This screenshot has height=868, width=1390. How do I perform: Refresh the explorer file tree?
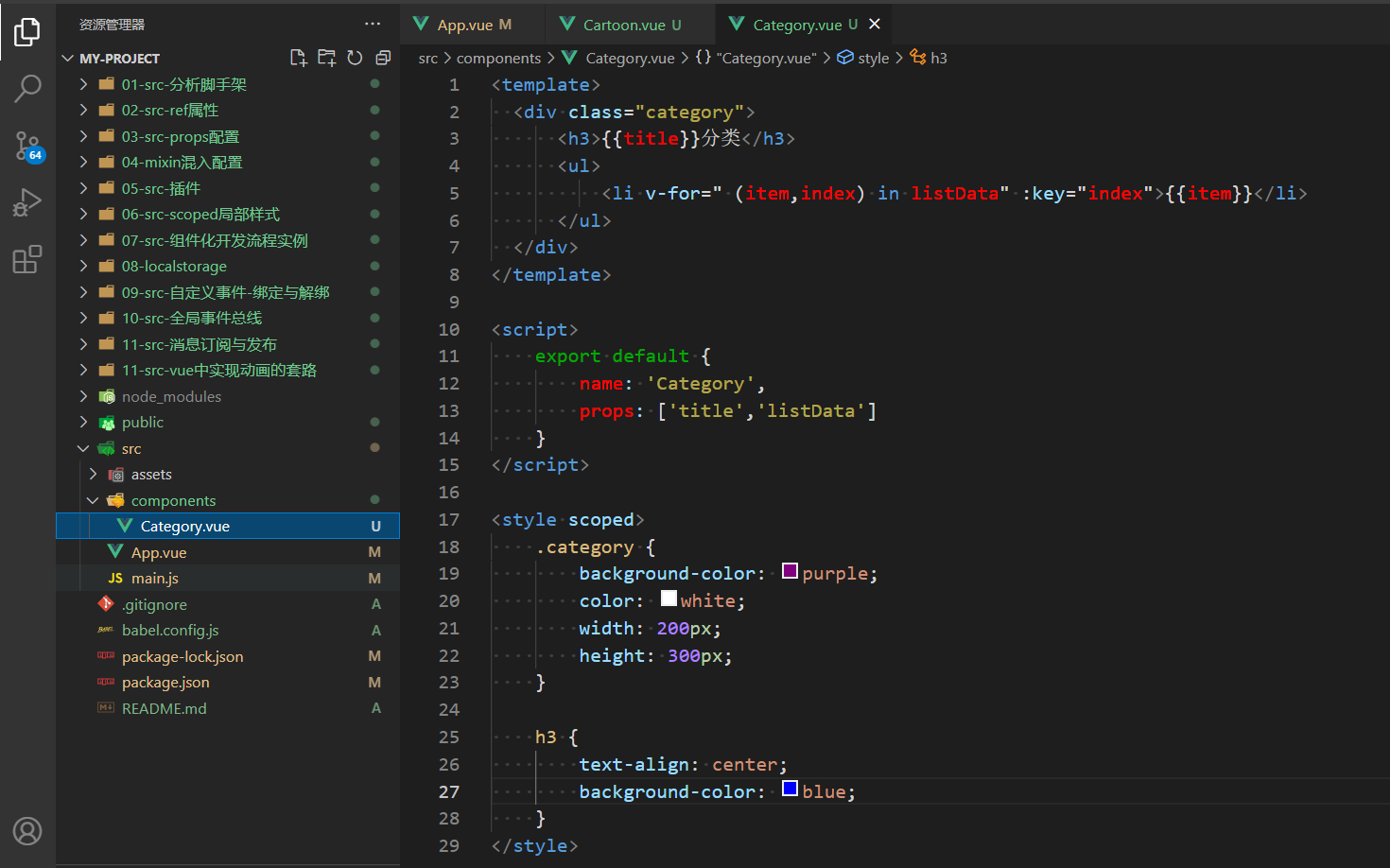[355, 58]
